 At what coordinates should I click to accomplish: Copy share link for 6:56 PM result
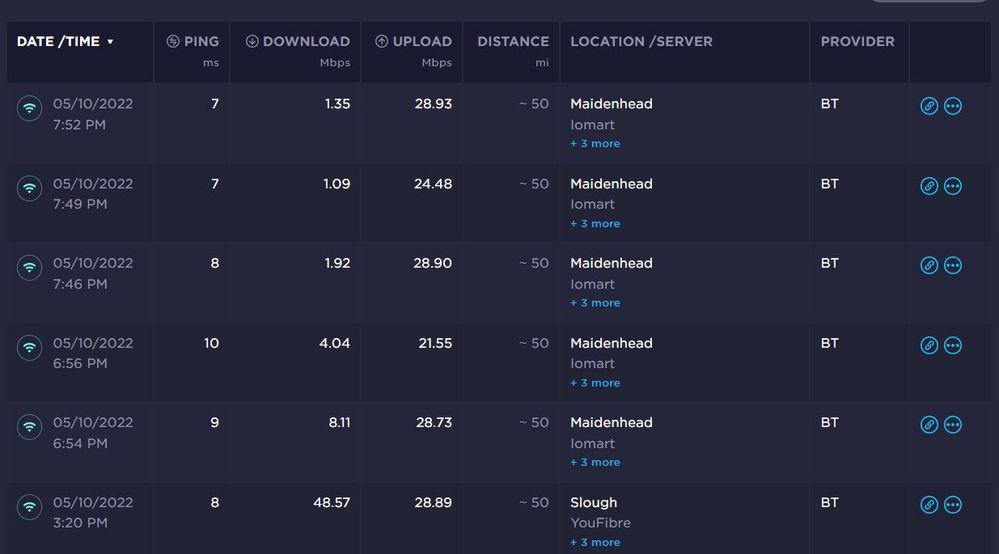[929, 345]
